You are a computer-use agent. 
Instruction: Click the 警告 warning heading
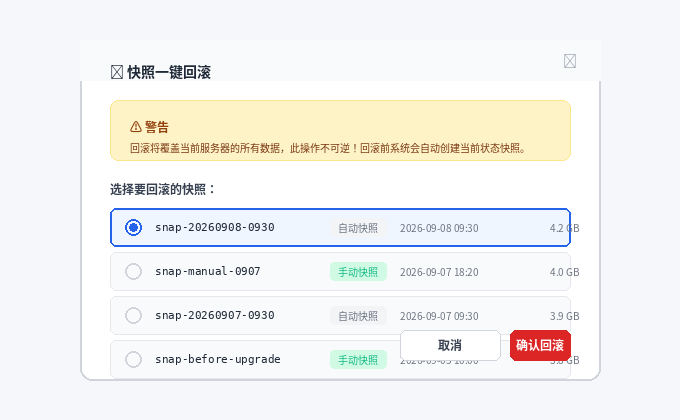pyautogui.click(x=157, y=127)
